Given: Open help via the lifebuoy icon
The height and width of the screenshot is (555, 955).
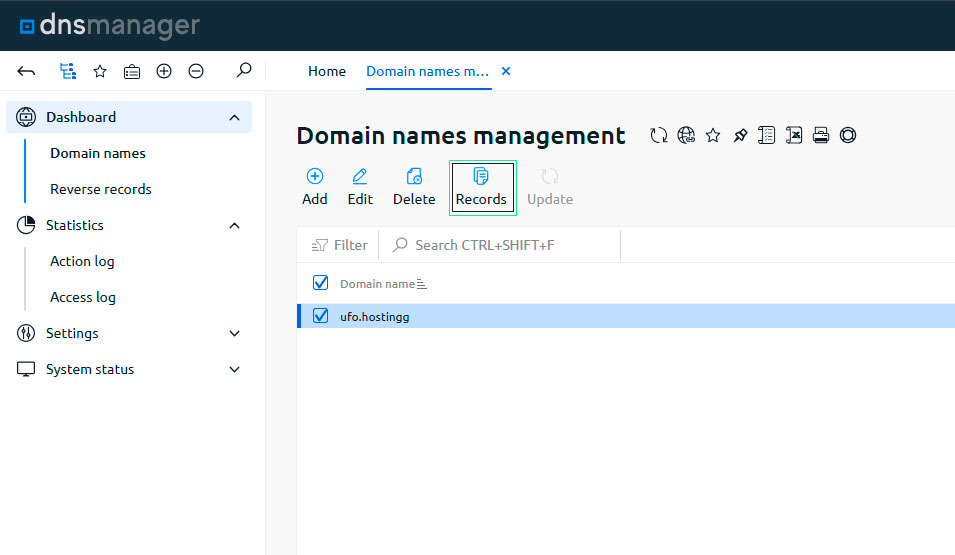Looking at the screenshot, I should [x=848, y=135].
